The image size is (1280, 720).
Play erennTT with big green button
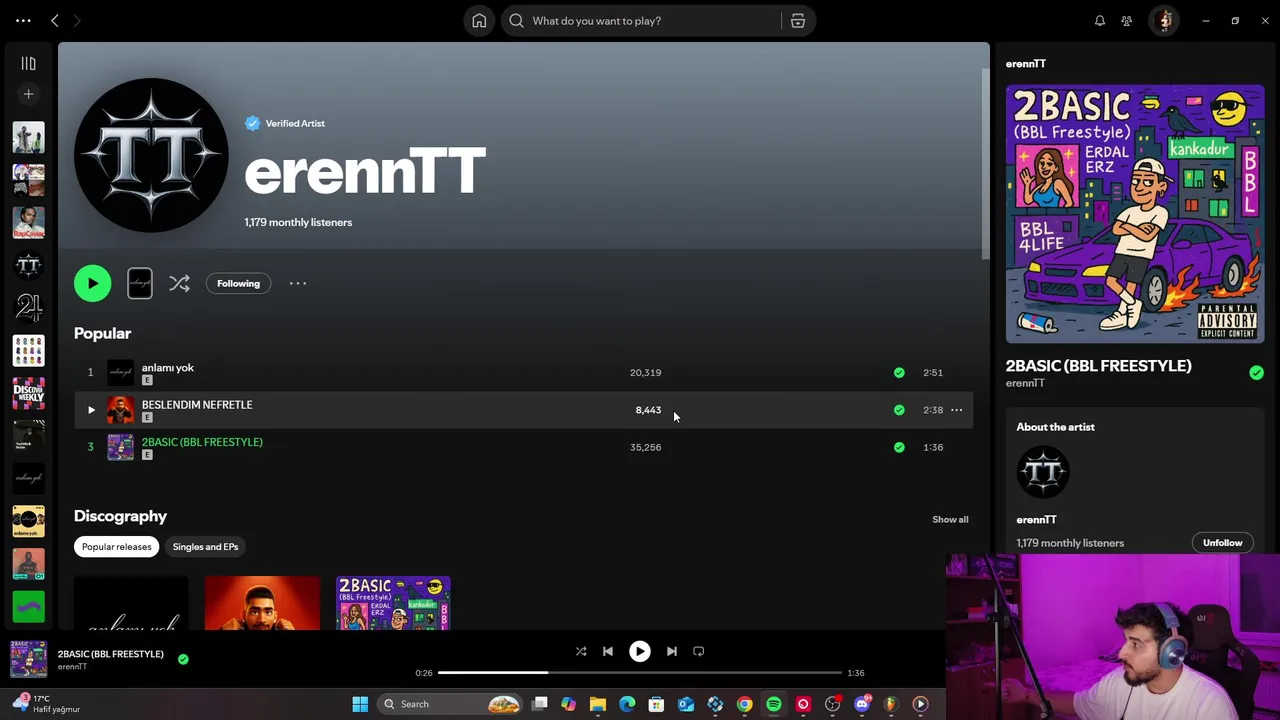93,283
